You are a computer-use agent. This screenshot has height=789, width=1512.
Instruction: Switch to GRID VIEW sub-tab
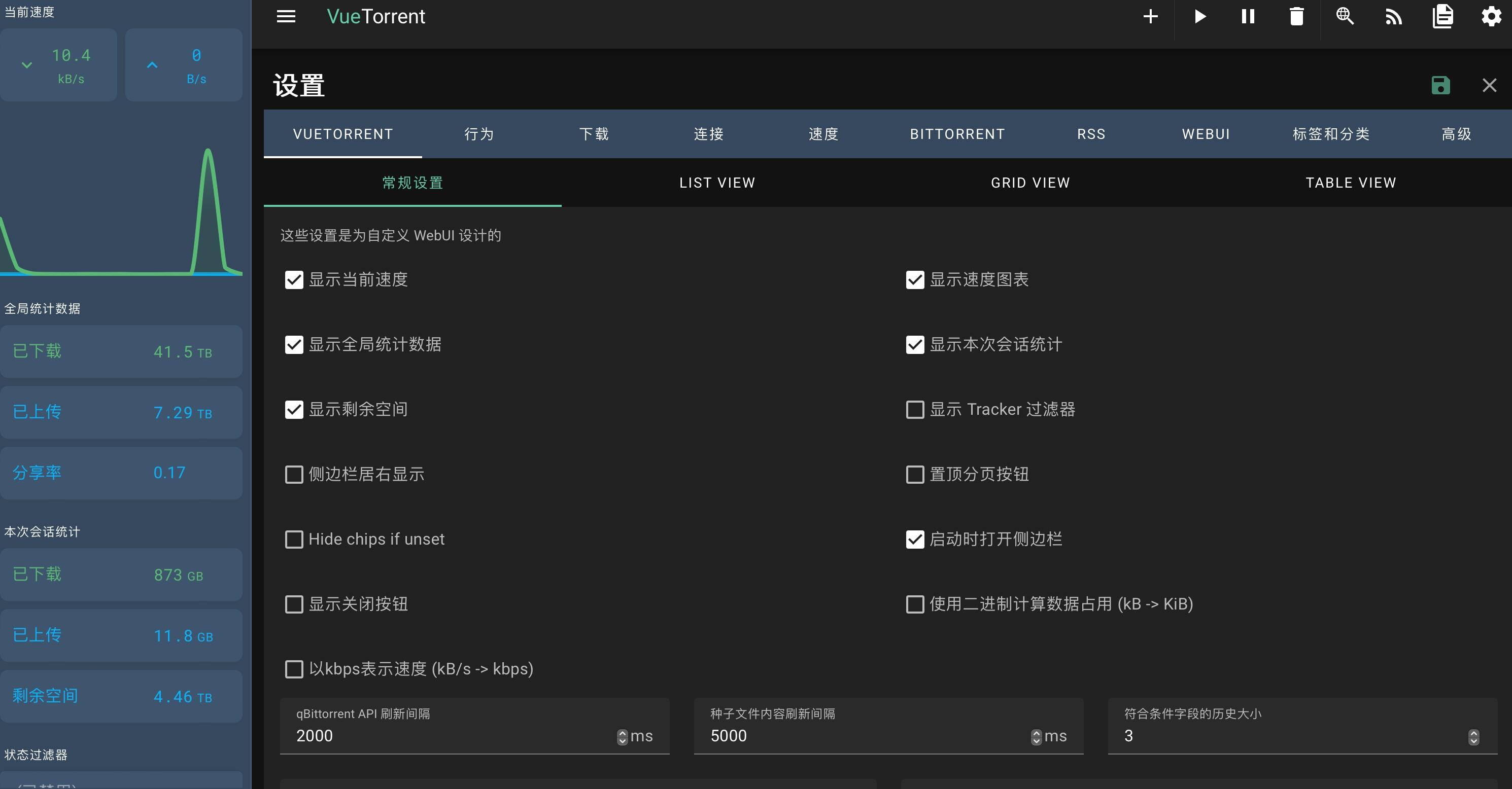(x=1030, y=183)
